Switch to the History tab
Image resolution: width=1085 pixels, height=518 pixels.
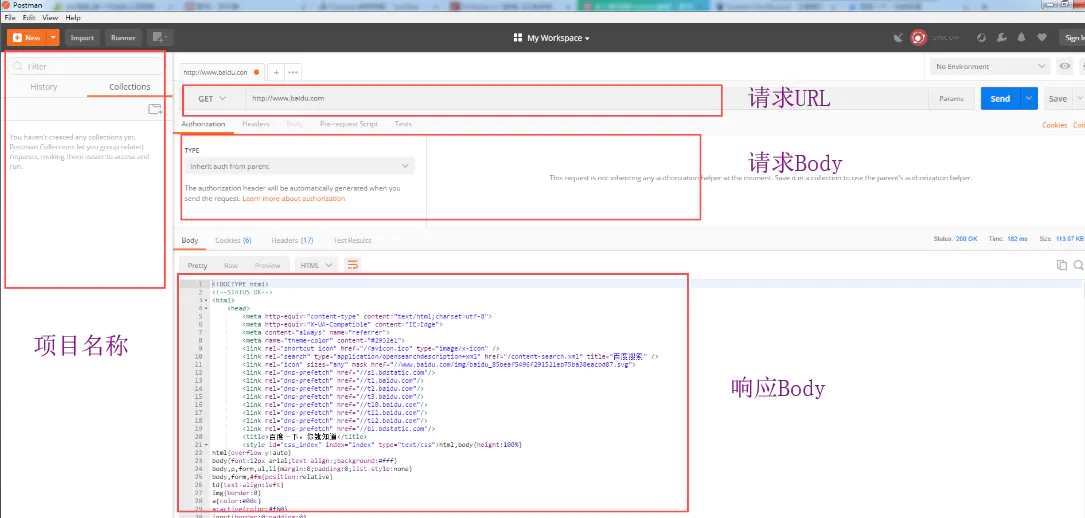pyautogui.click(x=44, y=87)
